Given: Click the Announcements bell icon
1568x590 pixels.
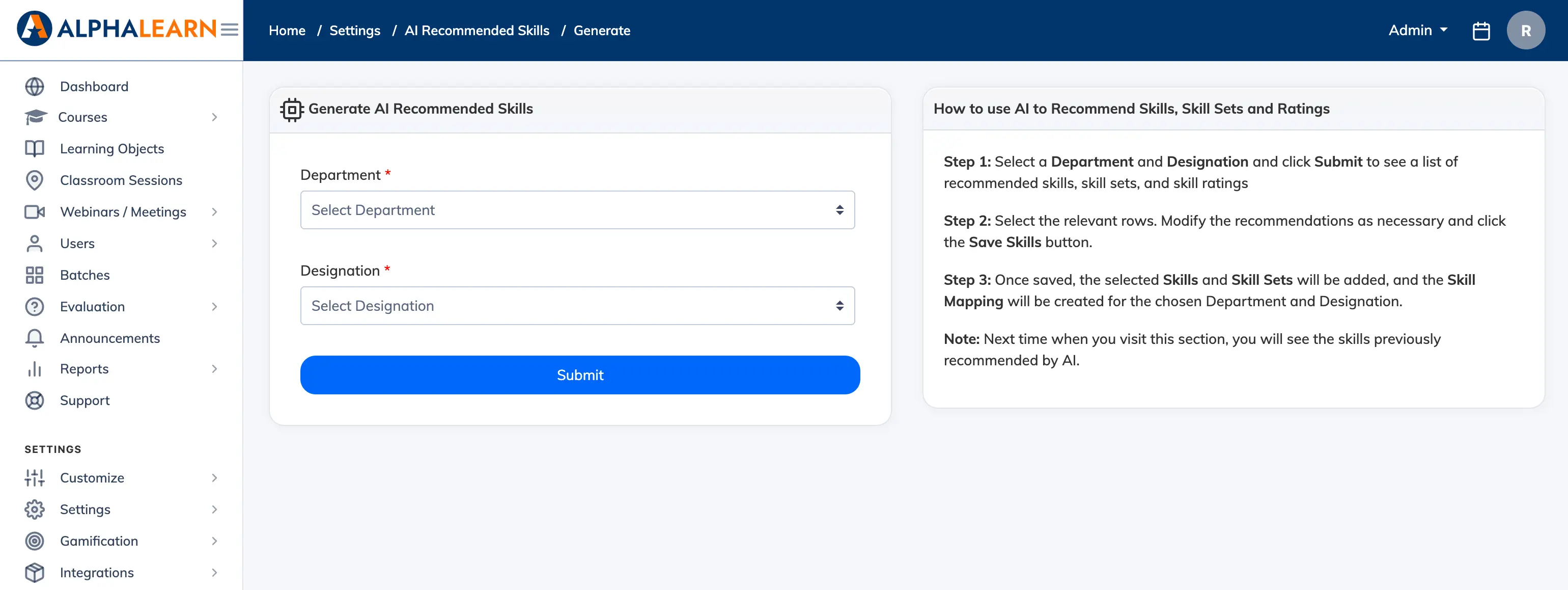Looking at the screenshot, I should coord(35,338).
